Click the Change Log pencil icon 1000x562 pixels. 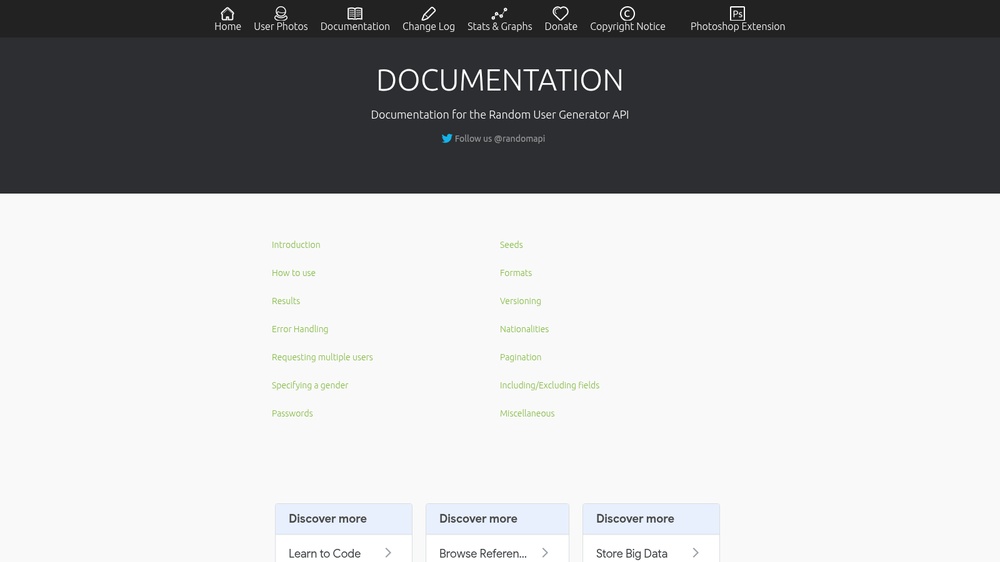pos(429,13)
